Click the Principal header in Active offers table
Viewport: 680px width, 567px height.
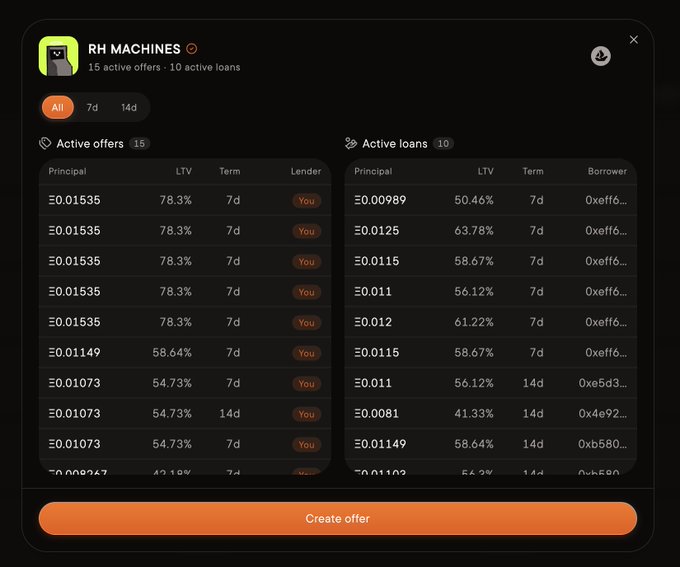67,171
